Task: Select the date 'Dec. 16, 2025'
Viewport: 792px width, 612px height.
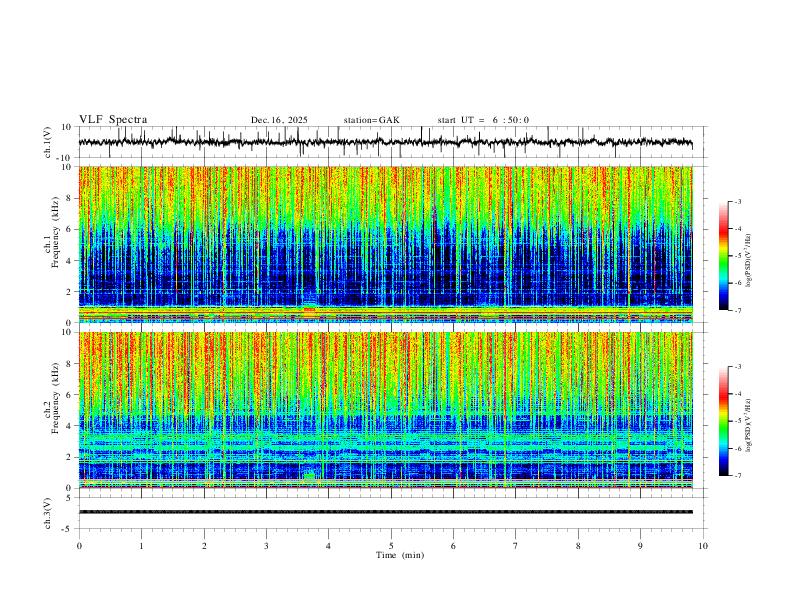Action: click(279, 120)
